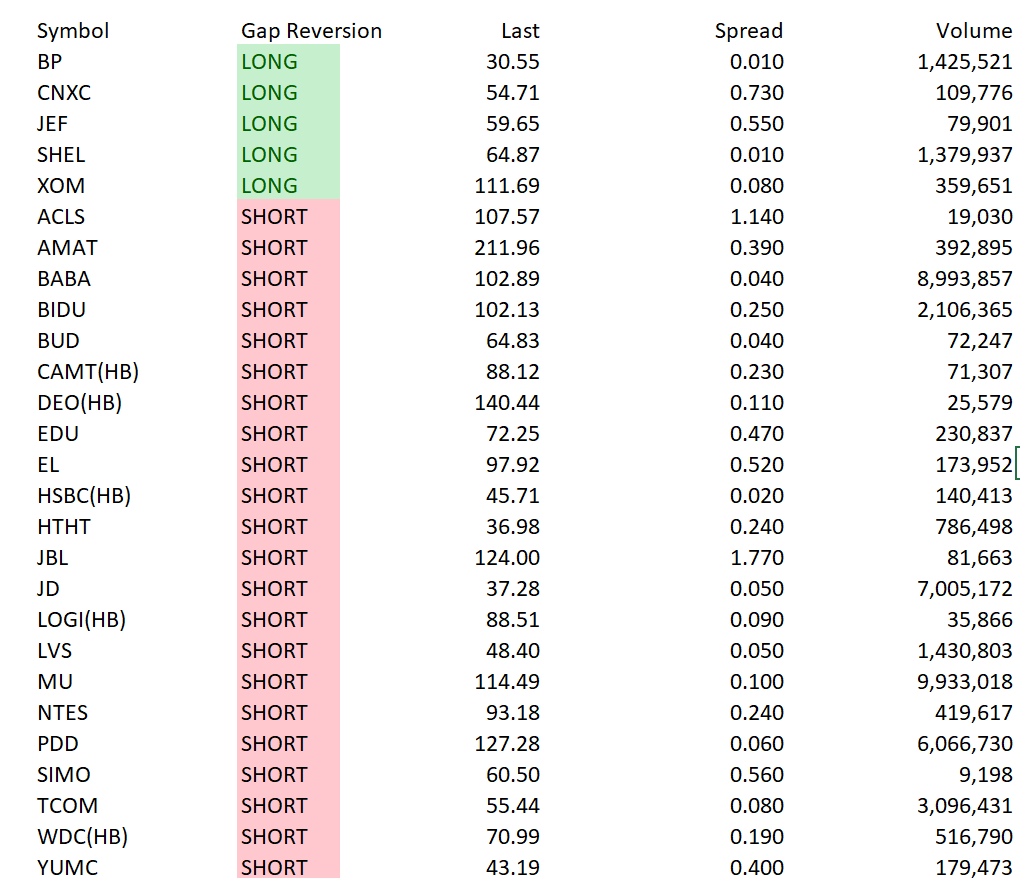Click the Gap Reversion column header
This screenshot has height=878, width=1020.
[x=311, y=31]
